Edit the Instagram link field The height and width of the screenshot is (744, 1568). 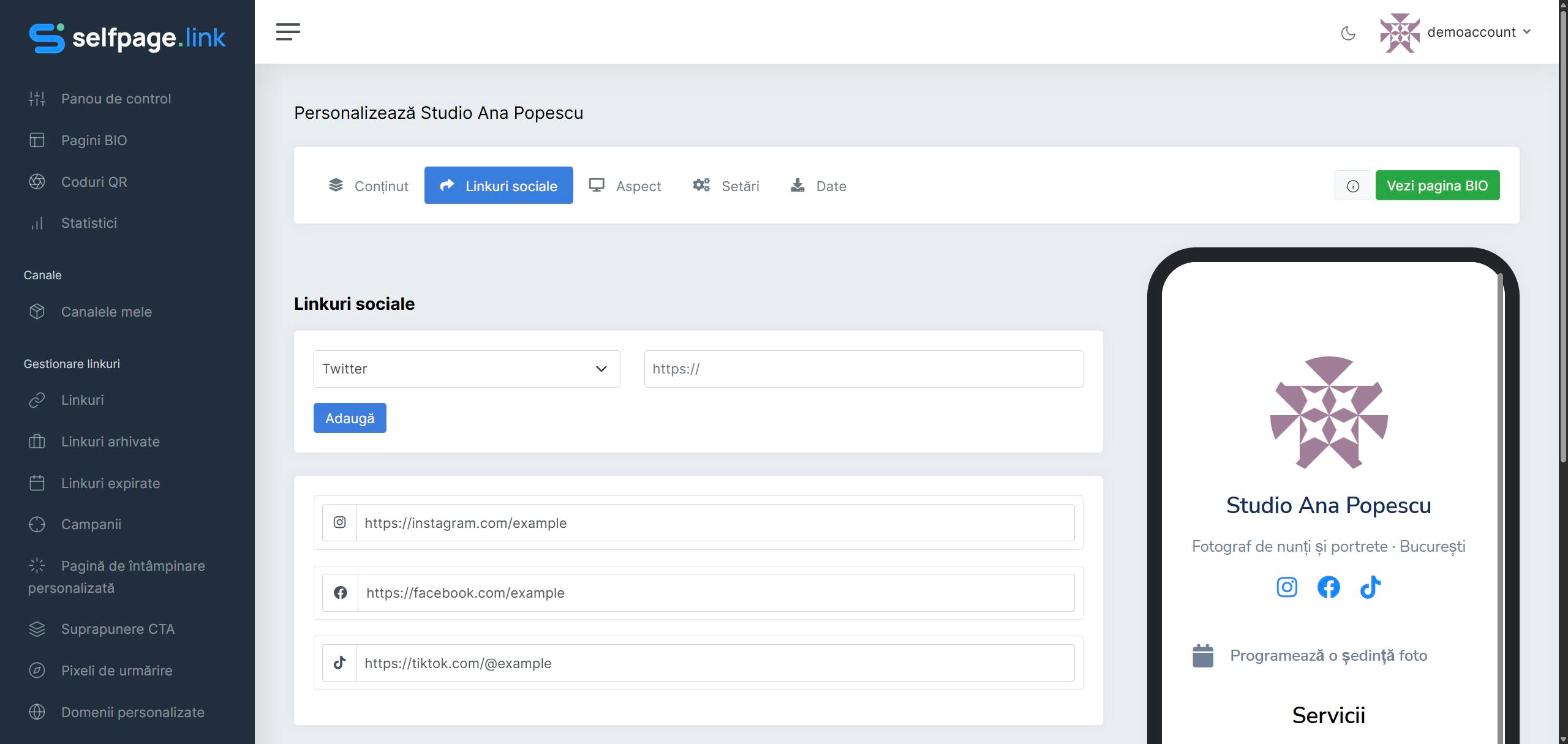click(x=715, y=523)
